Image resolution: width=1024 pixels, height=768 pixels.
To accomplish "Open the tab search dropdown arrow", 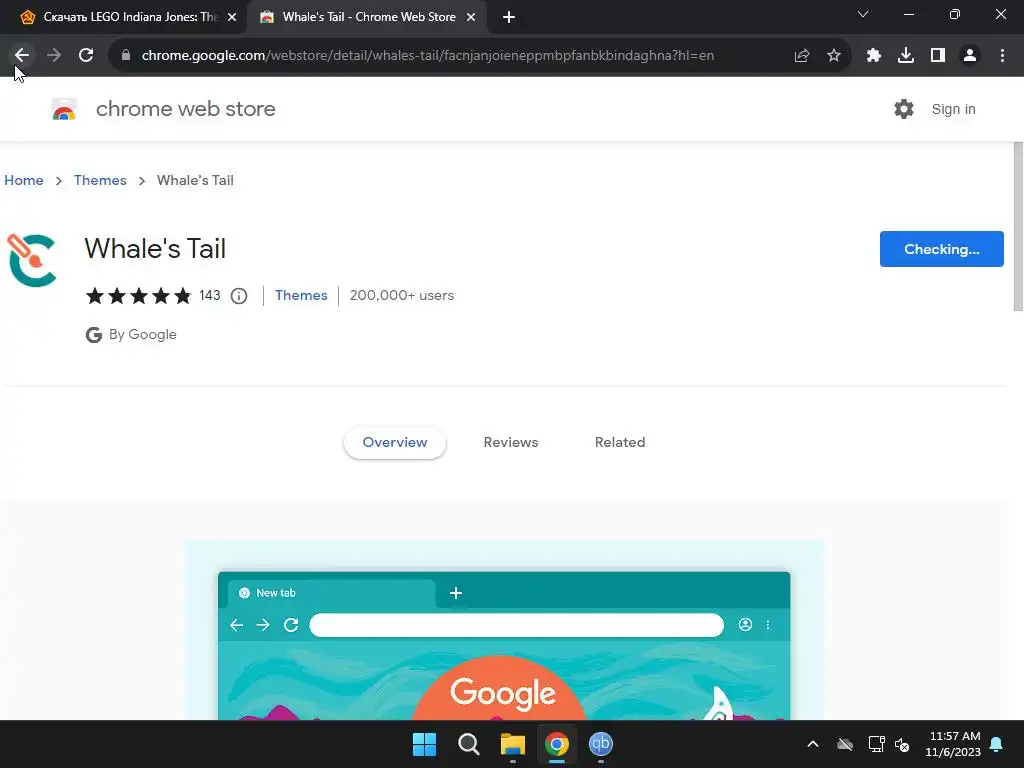I will point(863,14).
